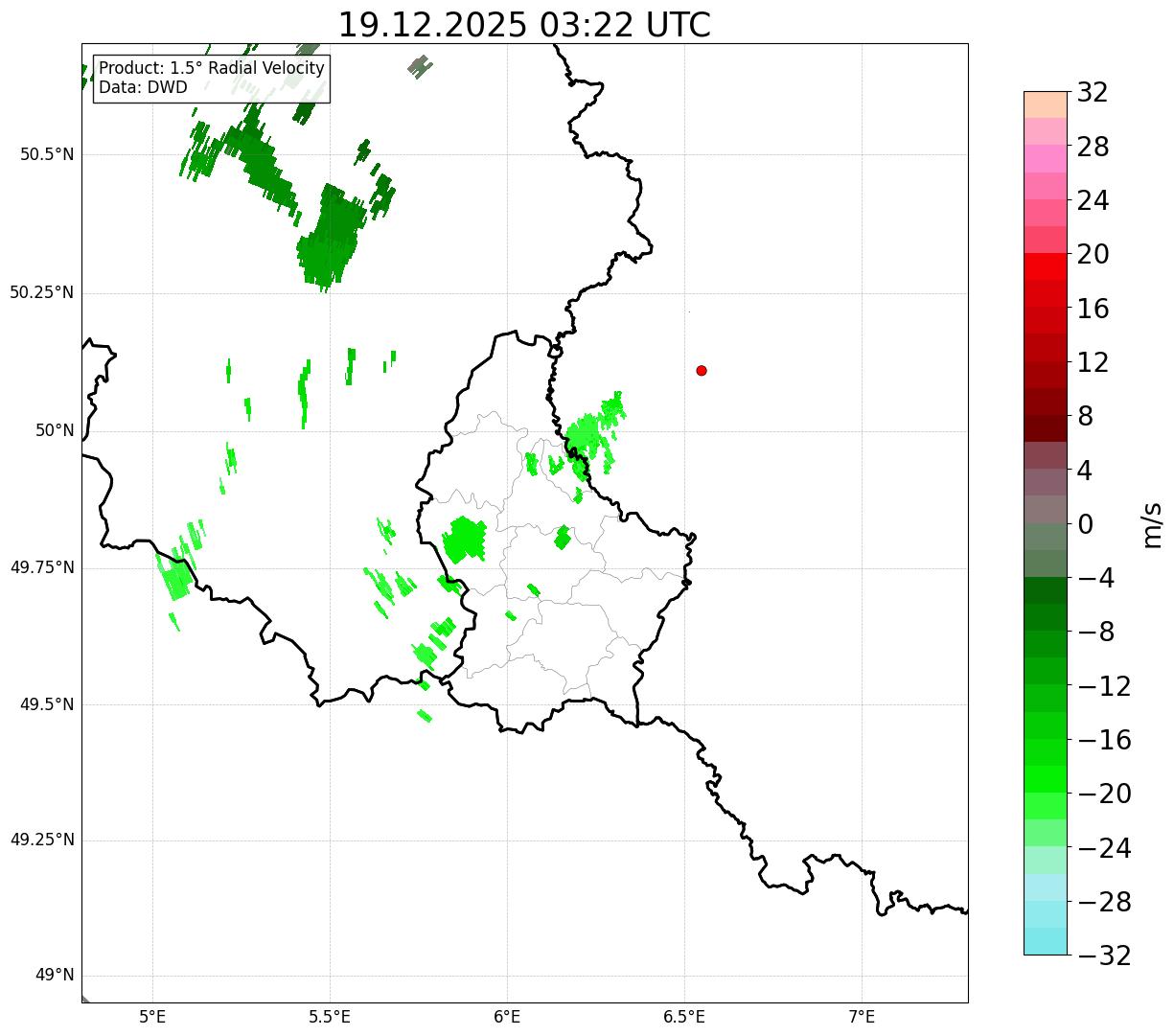1174x1036 pixels.
Task: Click the 'Product: 1.5° Radial Velocity' label
Action: point(212,69)
